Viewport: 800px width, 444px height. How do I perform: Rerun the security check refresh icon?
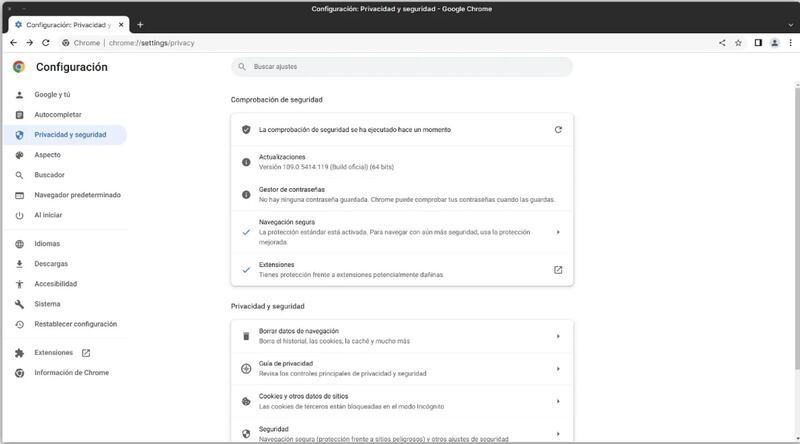point(558,129)
